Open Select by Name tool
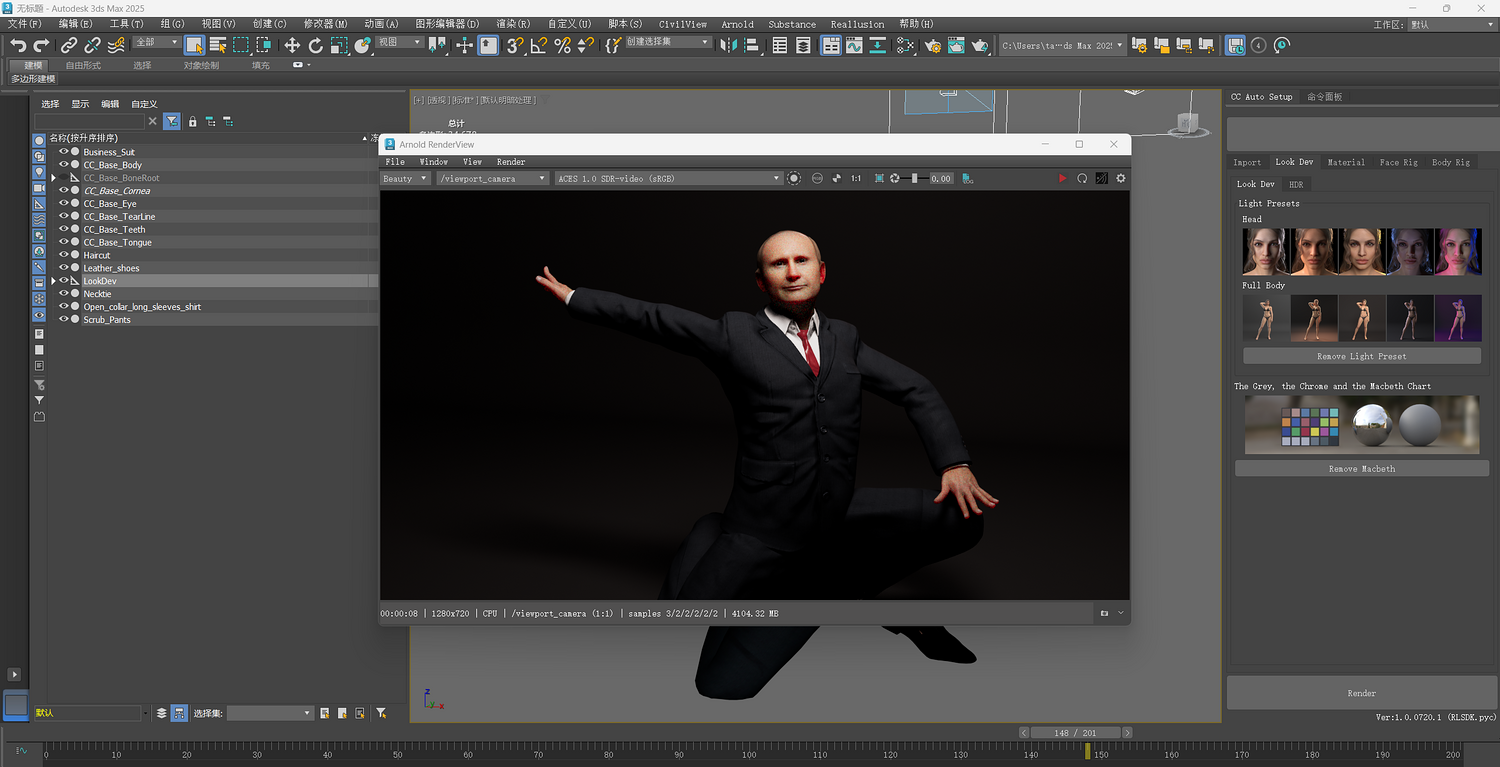This screenshot has width=1500, height=767. pos(218,45)
